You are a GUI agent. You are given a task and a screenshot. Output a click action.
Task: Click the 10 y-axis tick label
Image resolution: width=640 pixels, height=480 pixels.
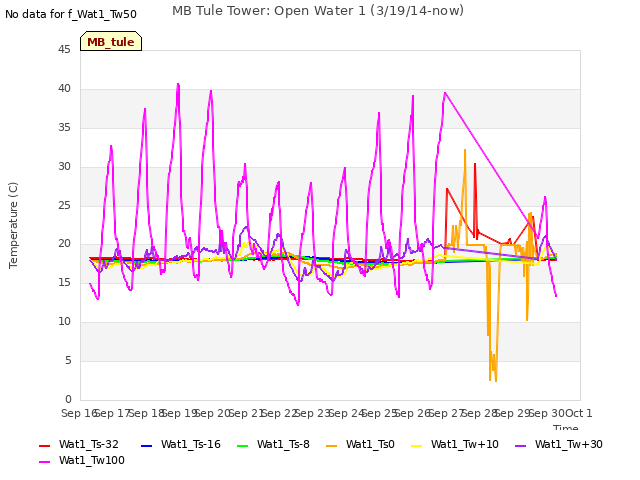64,322
